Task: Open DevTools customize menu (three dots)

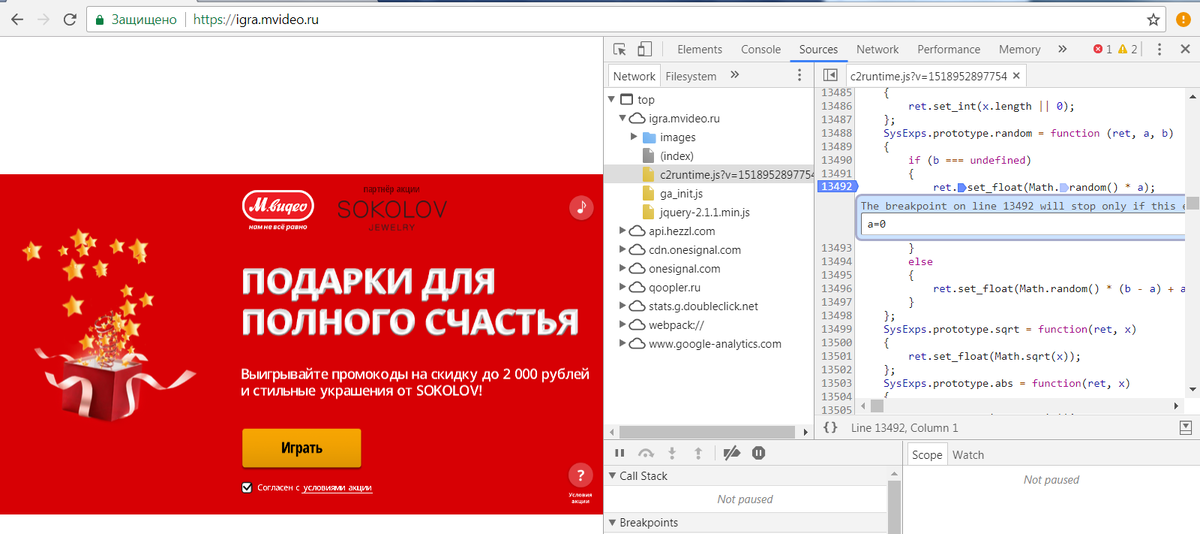Action: [x=1160, y=49]
